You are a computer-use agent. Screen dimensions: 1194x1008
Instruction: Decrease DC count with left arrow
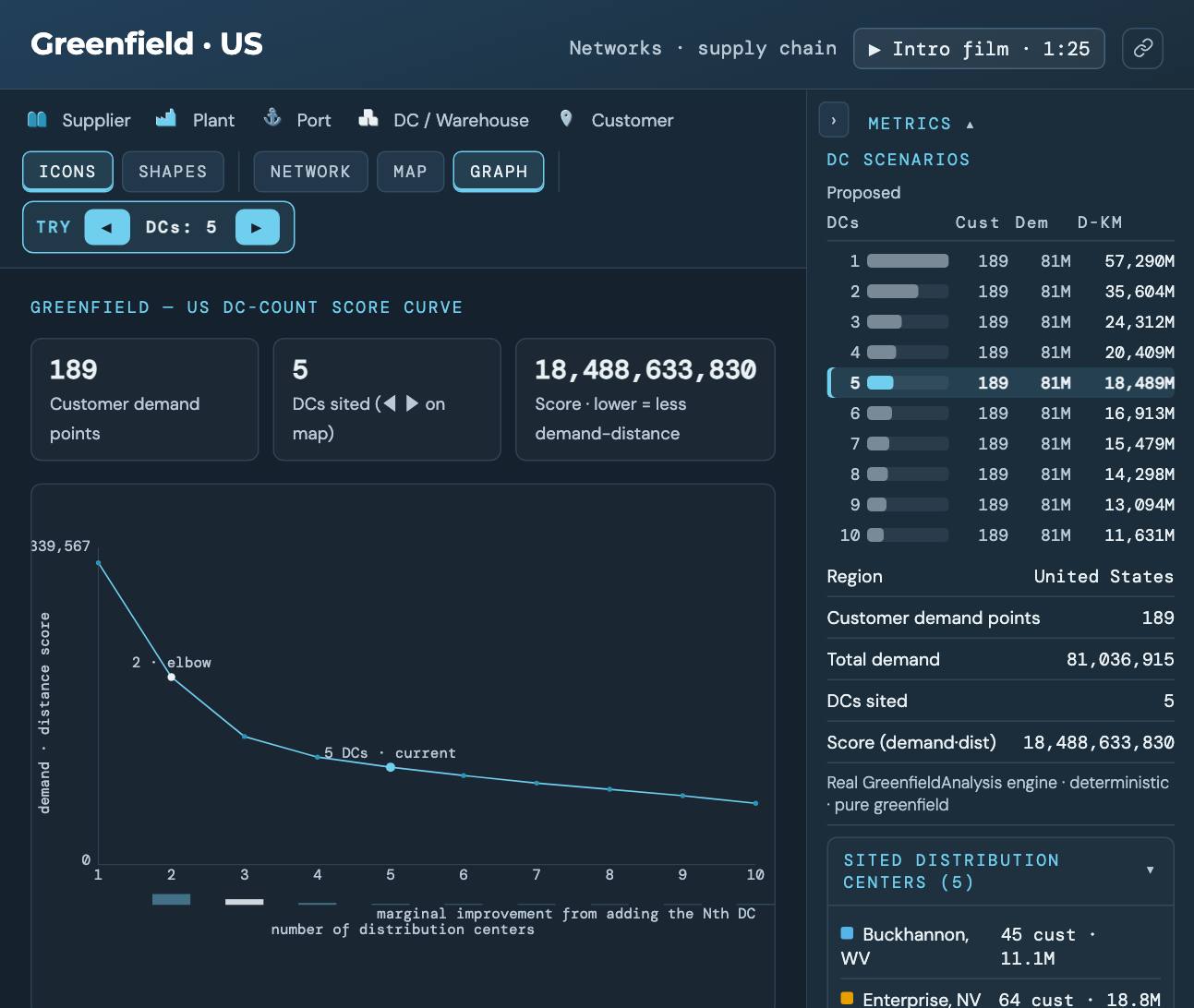107,227
